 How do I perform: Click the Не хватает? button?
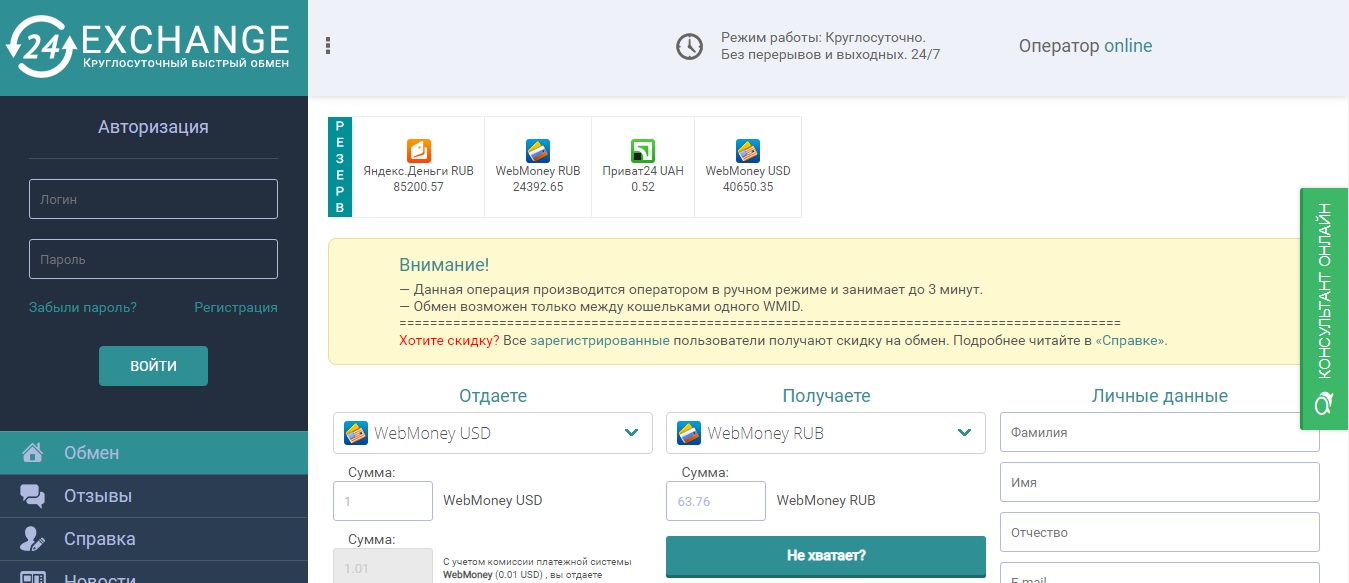[x=825, y=555]
